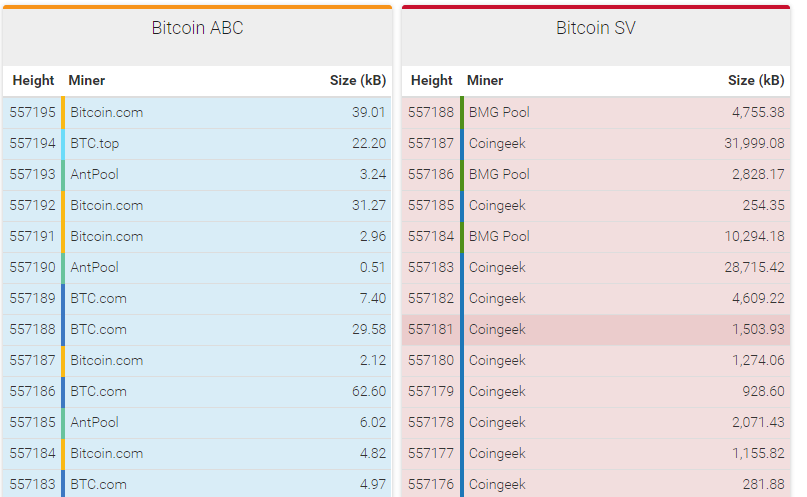Click BTC.top miner in row 557194
Image resolution: width=807 pixels, height=497 pixels.
pos(95,143)
